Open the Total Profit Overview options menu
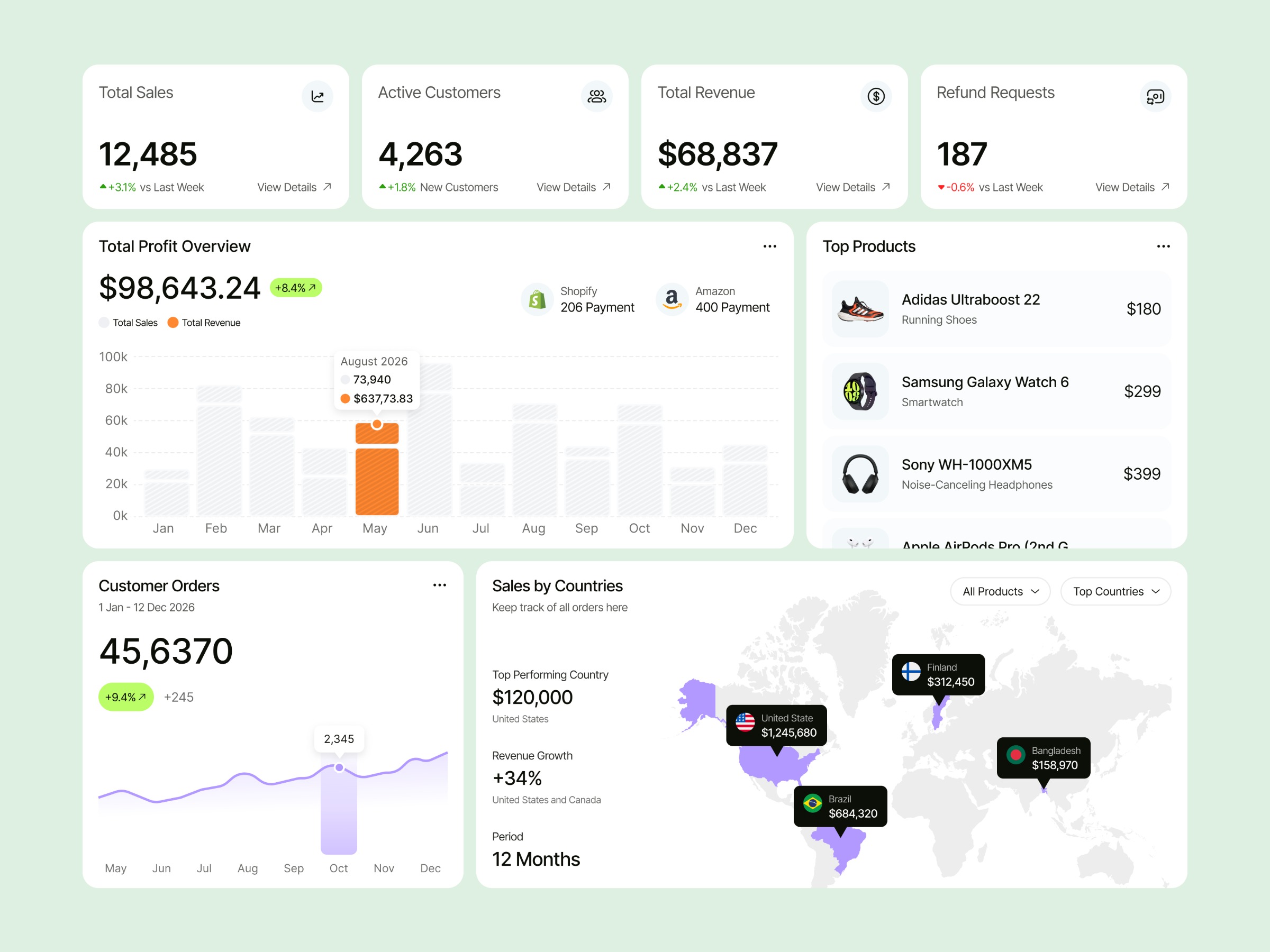This screenshot has height=952, width=1270. point(770,246)
